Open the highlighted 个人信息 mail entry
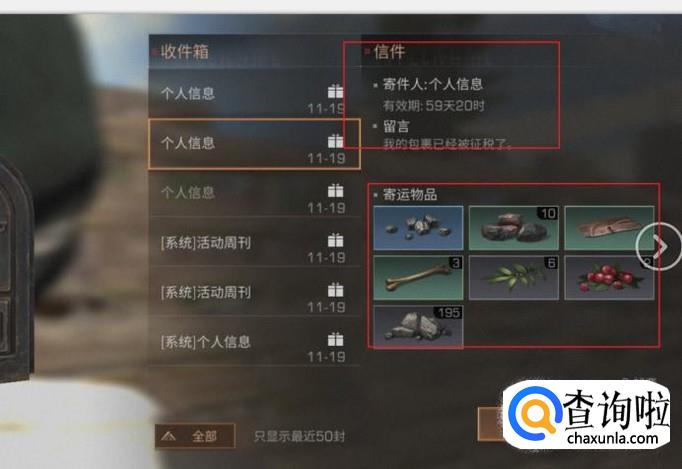The image size is (682, 469). [x=254, y=144]
